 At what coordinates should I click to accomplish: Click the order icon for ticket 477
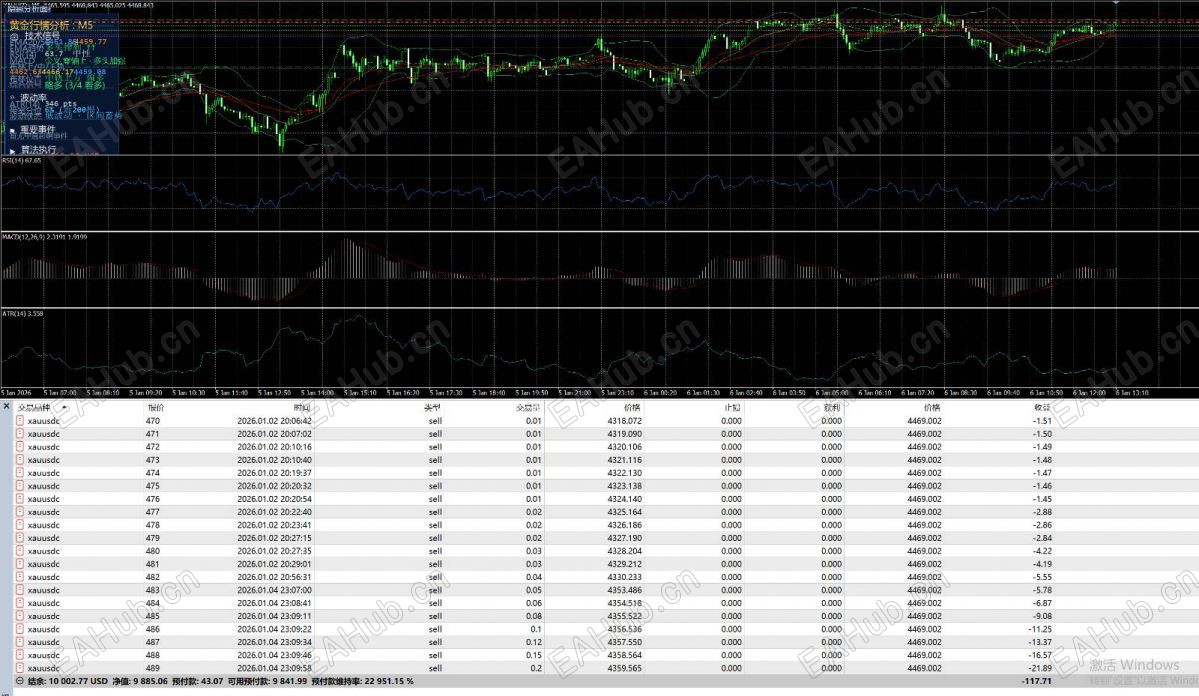pos(20,512)
